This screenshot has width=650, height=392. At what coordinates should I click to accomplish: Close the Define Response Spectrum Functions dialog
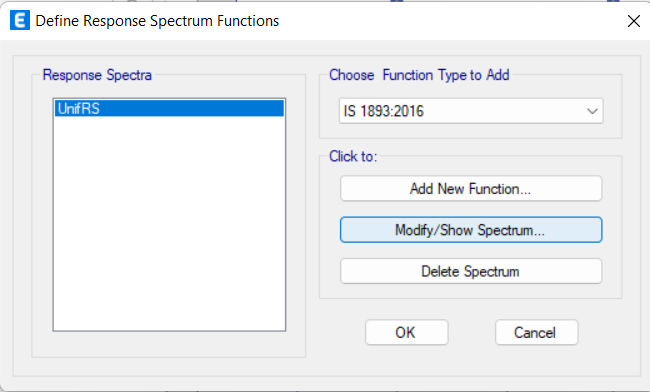click(x=633, y=21)
